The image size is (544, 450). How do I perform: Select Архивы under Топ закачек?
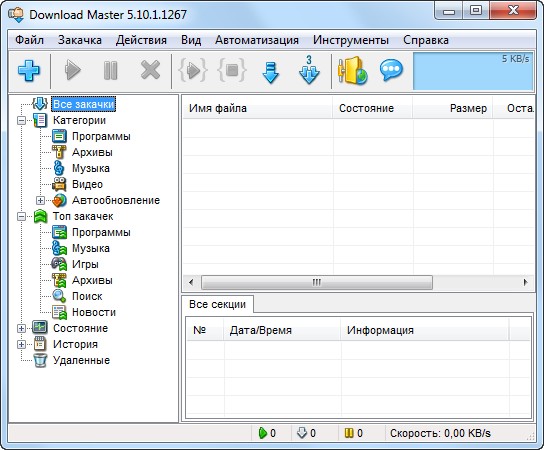click(x=92, y=280)
